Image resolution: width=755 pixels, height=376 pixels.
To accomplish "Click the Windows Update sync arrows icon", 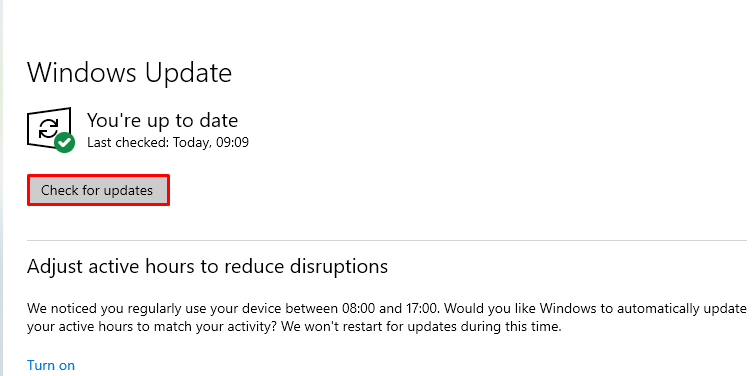I will [48, 129].
